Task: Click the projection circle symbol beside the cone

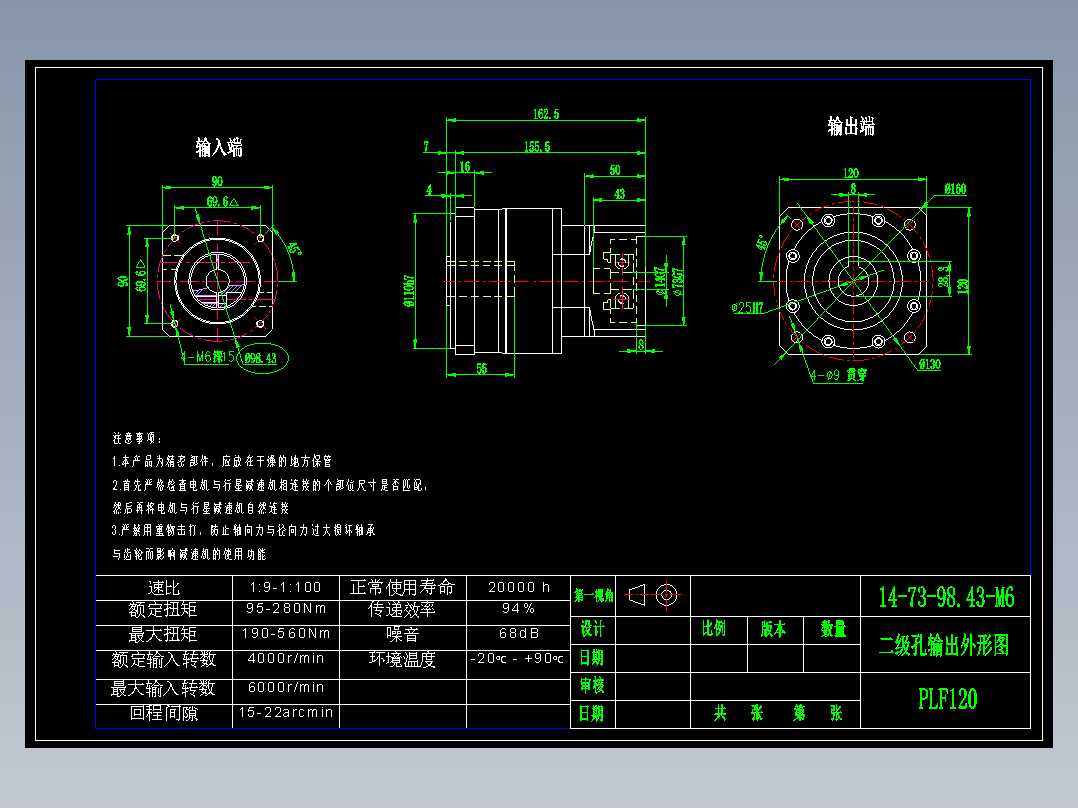Action: (668, 595)
